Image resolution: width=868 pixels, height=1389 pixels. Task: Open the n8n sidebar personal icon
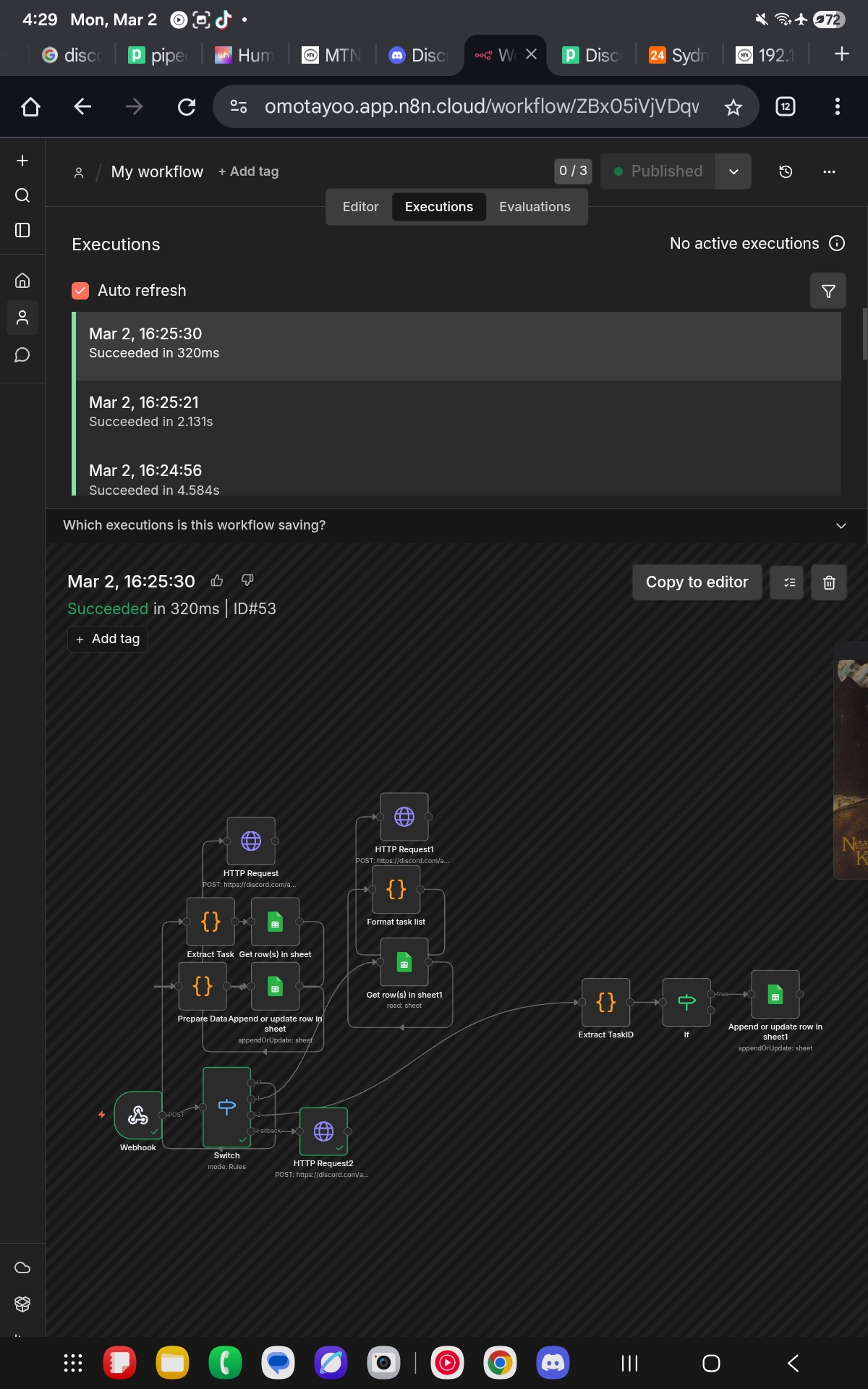click(22, 318)
